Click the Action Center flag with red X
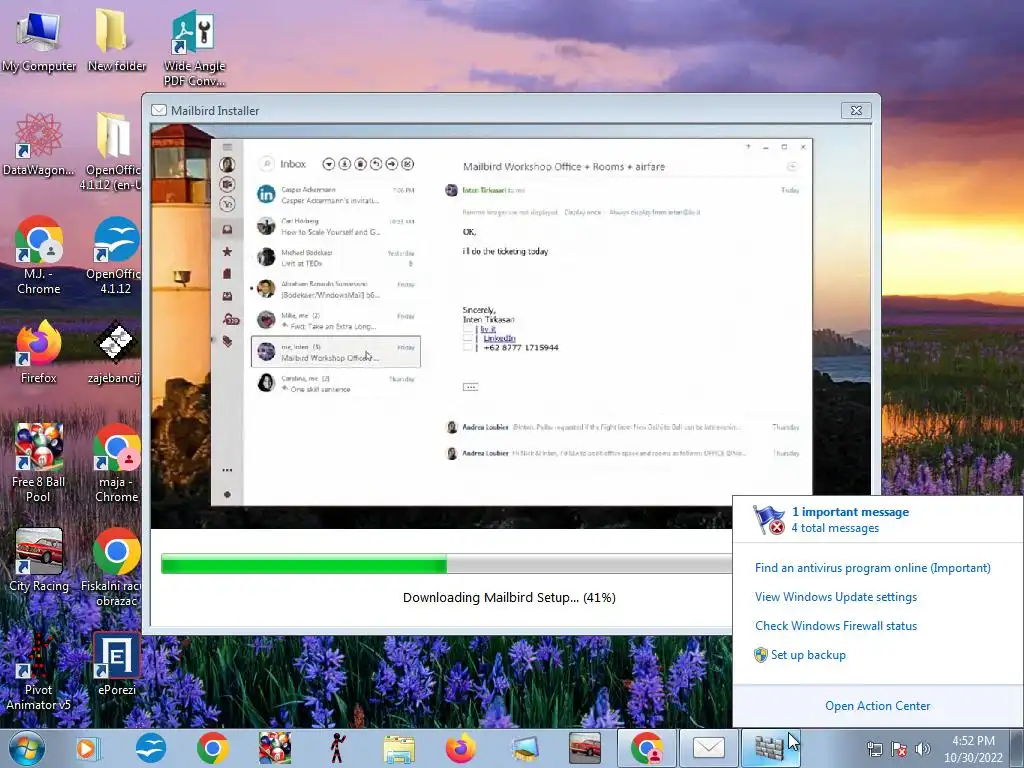Viewport: 1024px width, 768px height. (768, 520)
